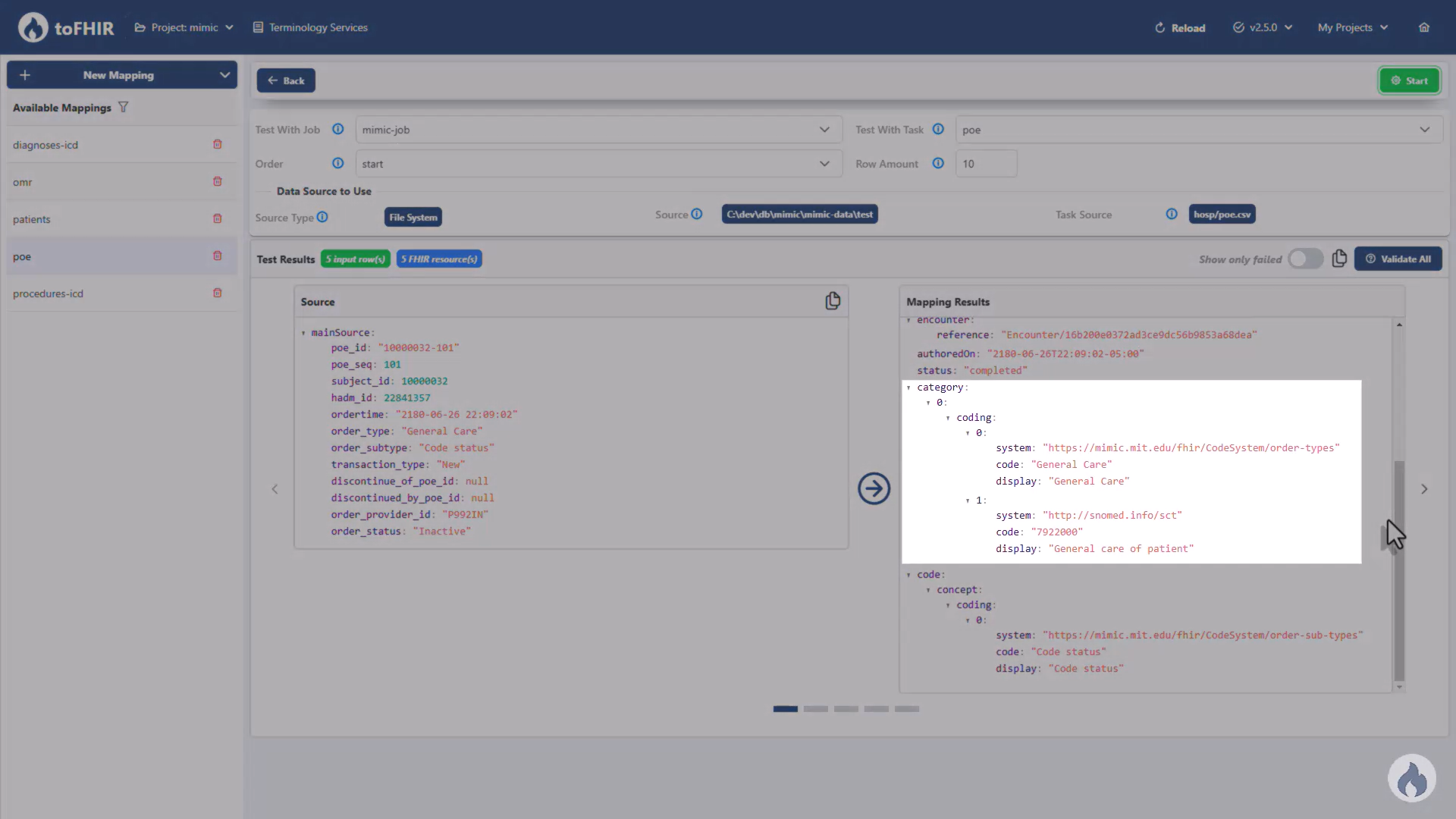Viewport: 1456px width, 819px height.
Task: Click the home icon top right
Action: pyautogui.click(x=1423, y=27)
